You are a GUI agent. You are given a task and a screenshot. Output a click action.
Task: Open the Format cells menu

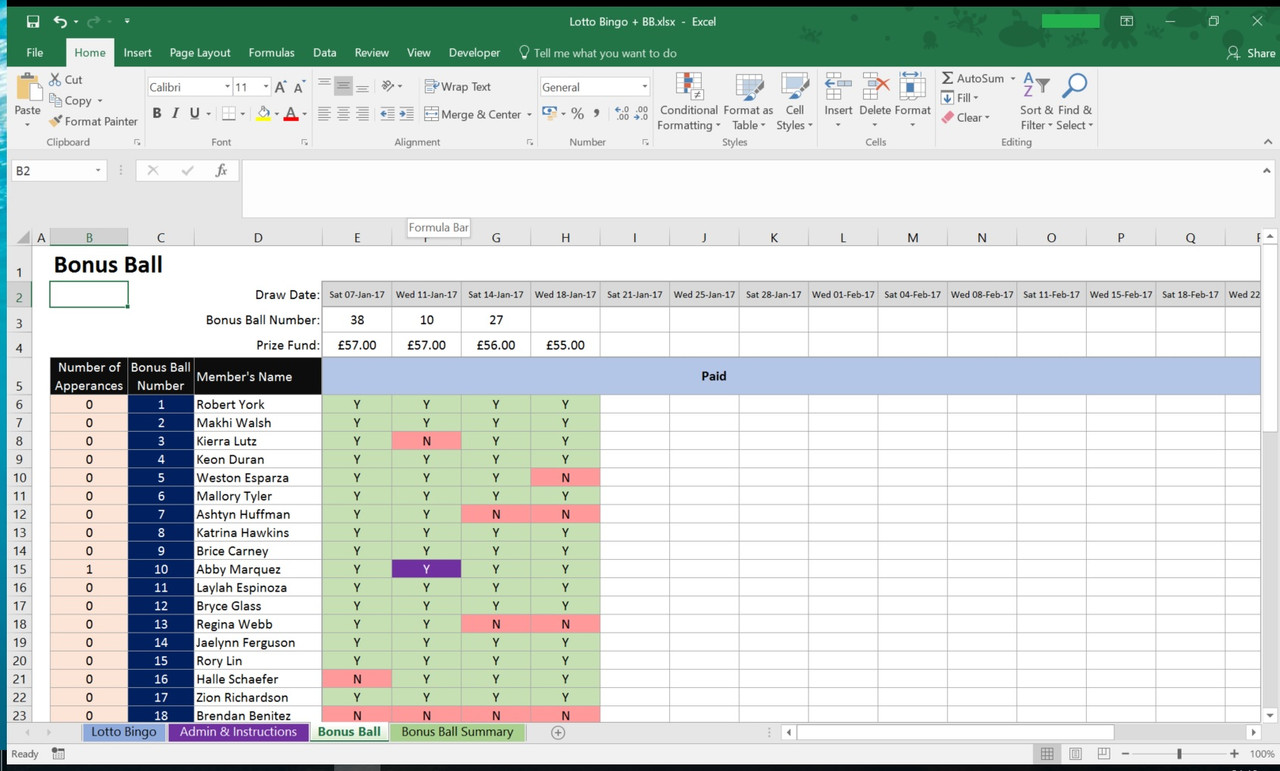[x=912, y=101]
